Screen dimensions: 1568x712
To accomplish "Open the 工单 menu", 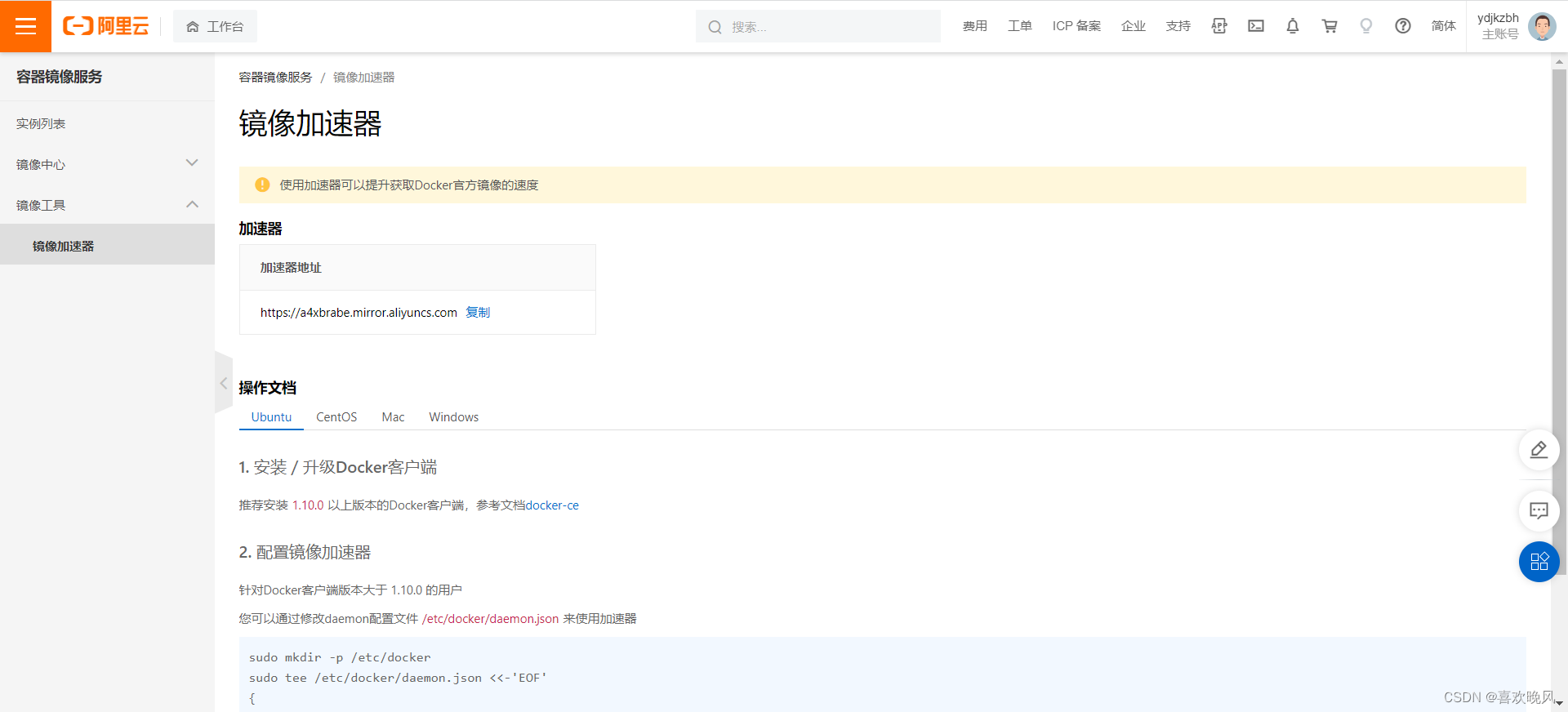I will [1019, 26].
